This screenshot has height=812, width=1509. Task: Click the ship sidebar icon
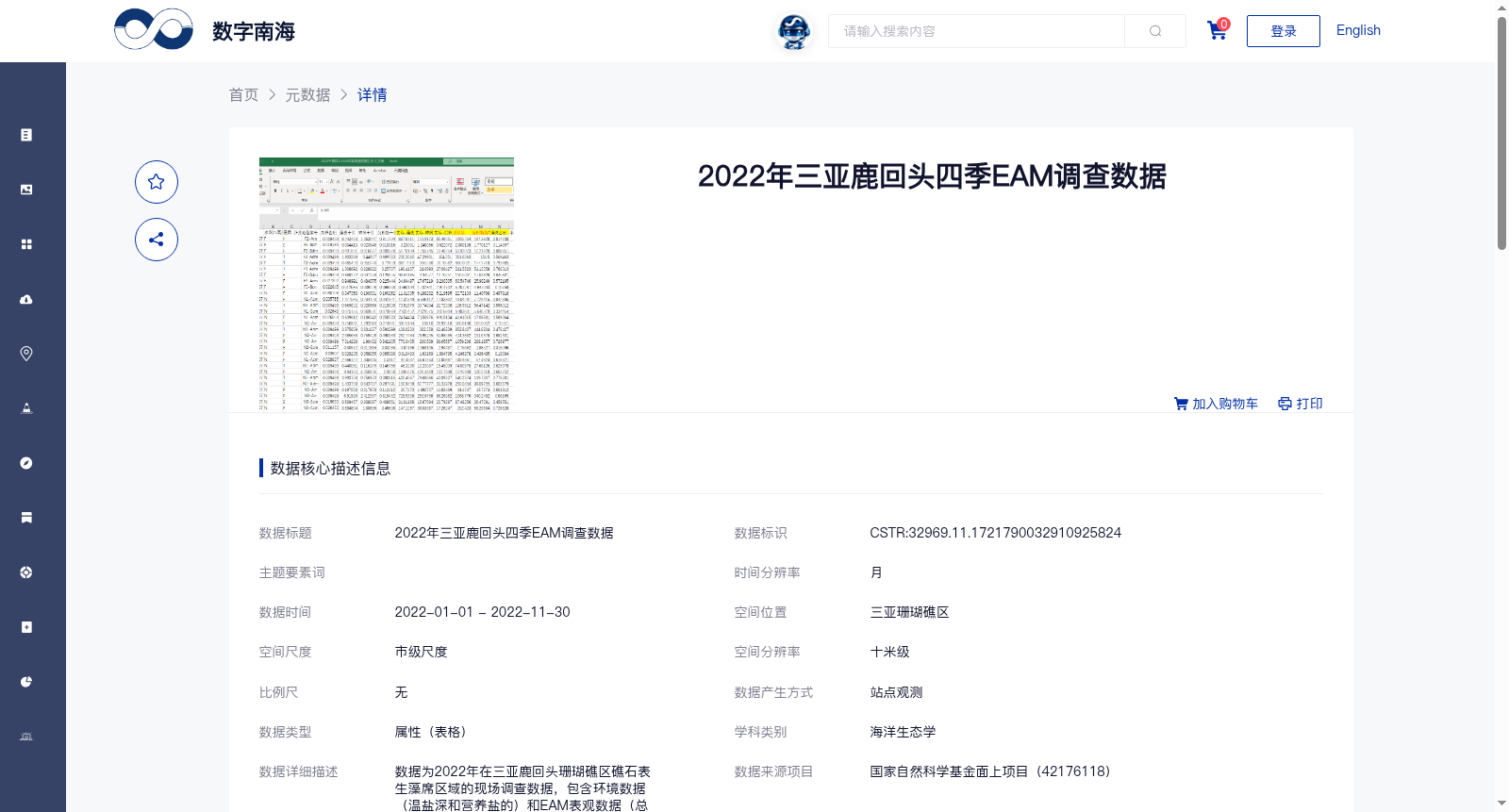[x=26, y=408]
